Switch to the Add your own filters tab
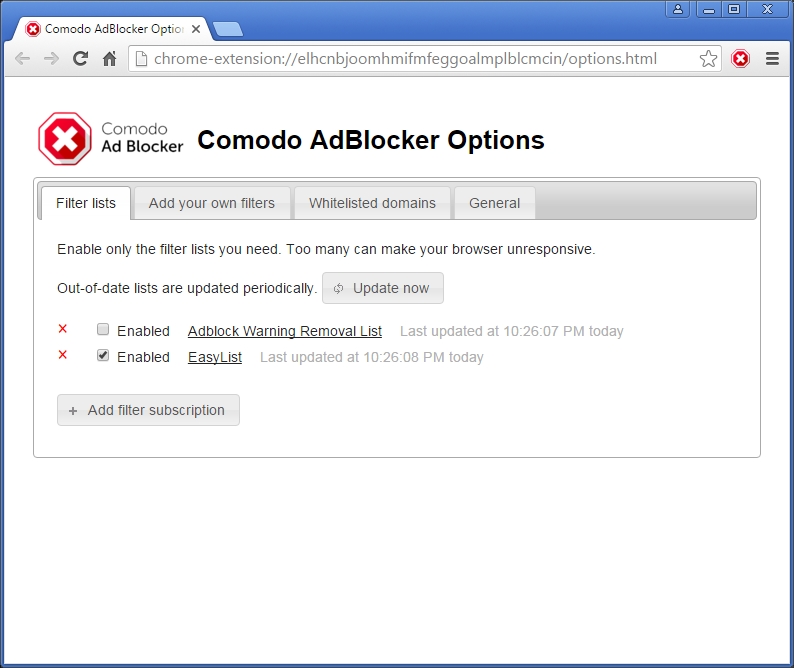794x668 pixels. coord(211,203)
